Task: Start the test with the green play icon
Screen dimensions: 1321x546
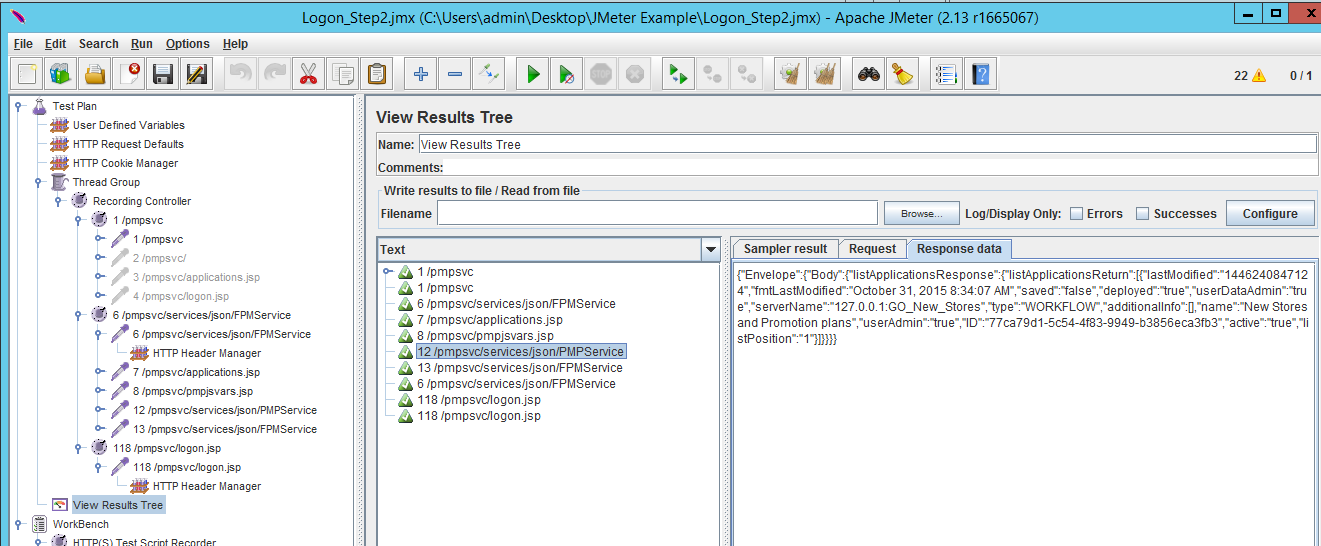Action: tap(533, 73)
